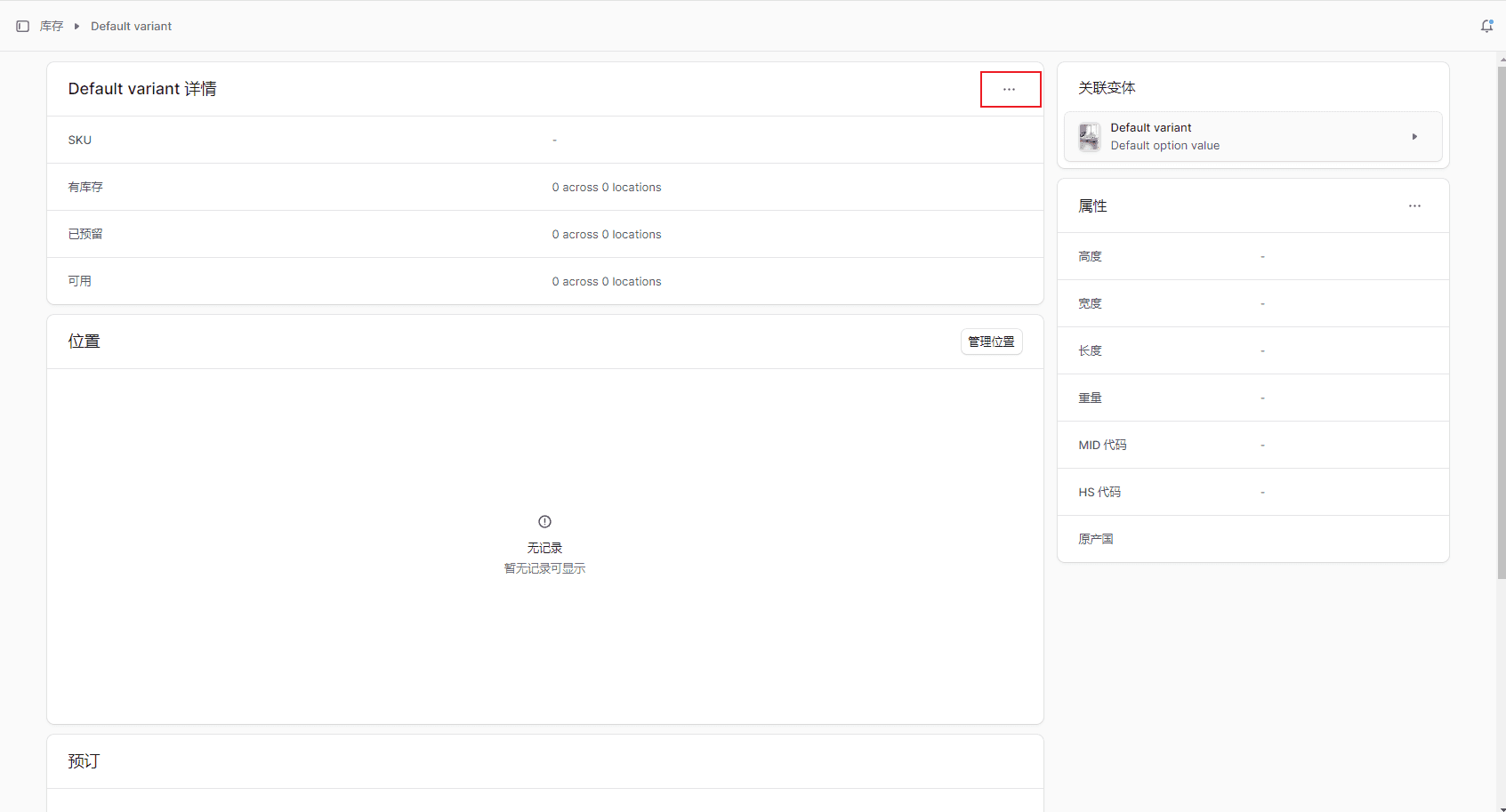Open the Default option value entry
This screenshot has width=1506, height=812.
pyautogui.click(x=1164, y=146)
